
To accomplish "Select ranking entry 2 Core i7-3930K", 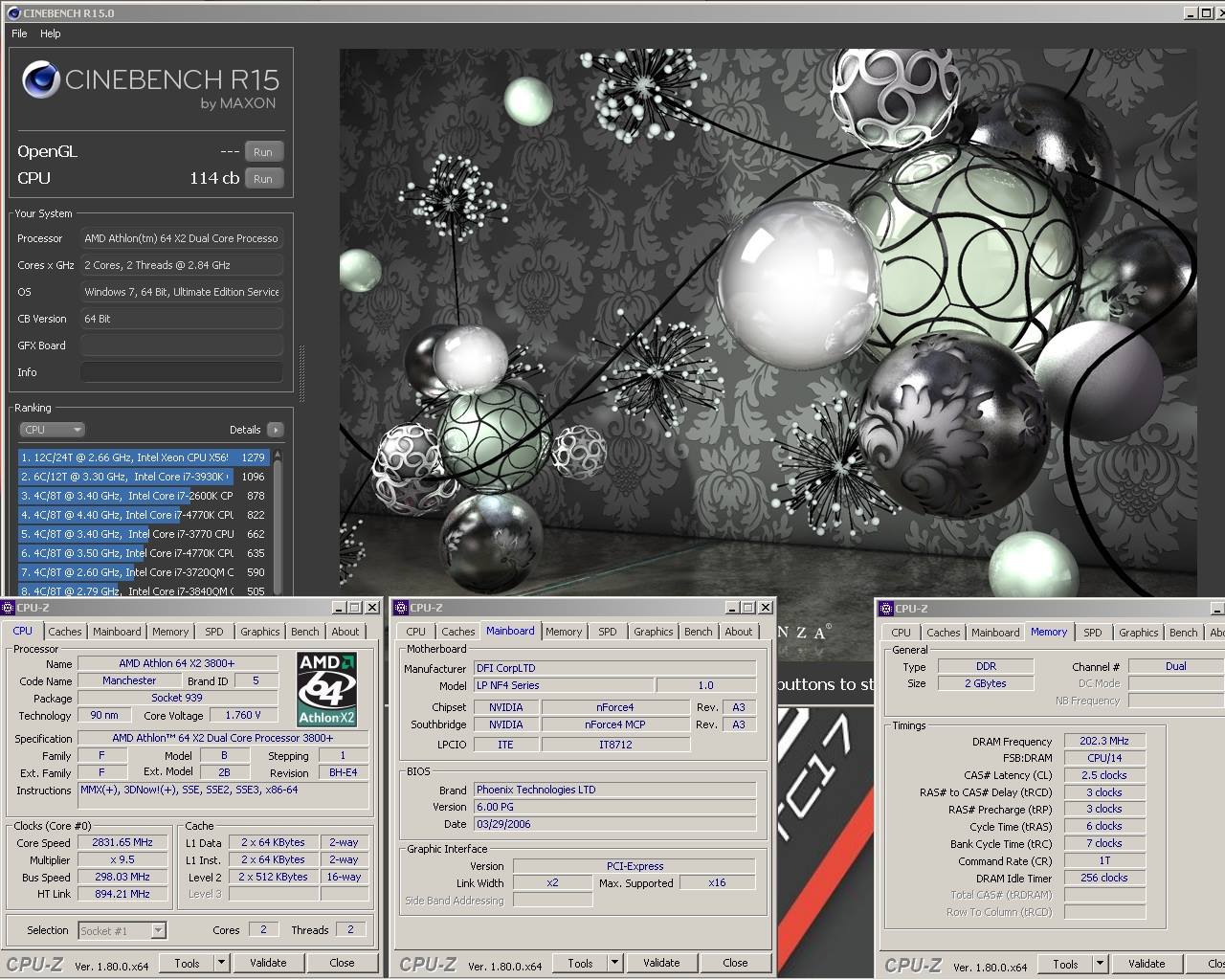I will tap(144, 477).
